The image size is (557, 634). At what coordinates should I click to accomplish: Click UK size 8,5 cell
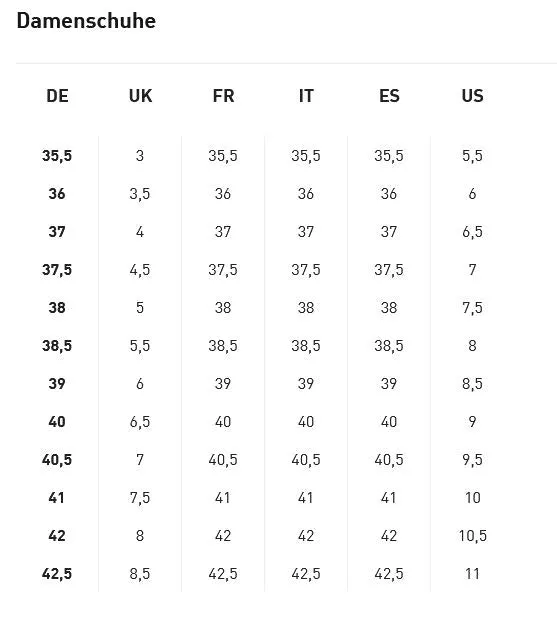coord(140,574)
